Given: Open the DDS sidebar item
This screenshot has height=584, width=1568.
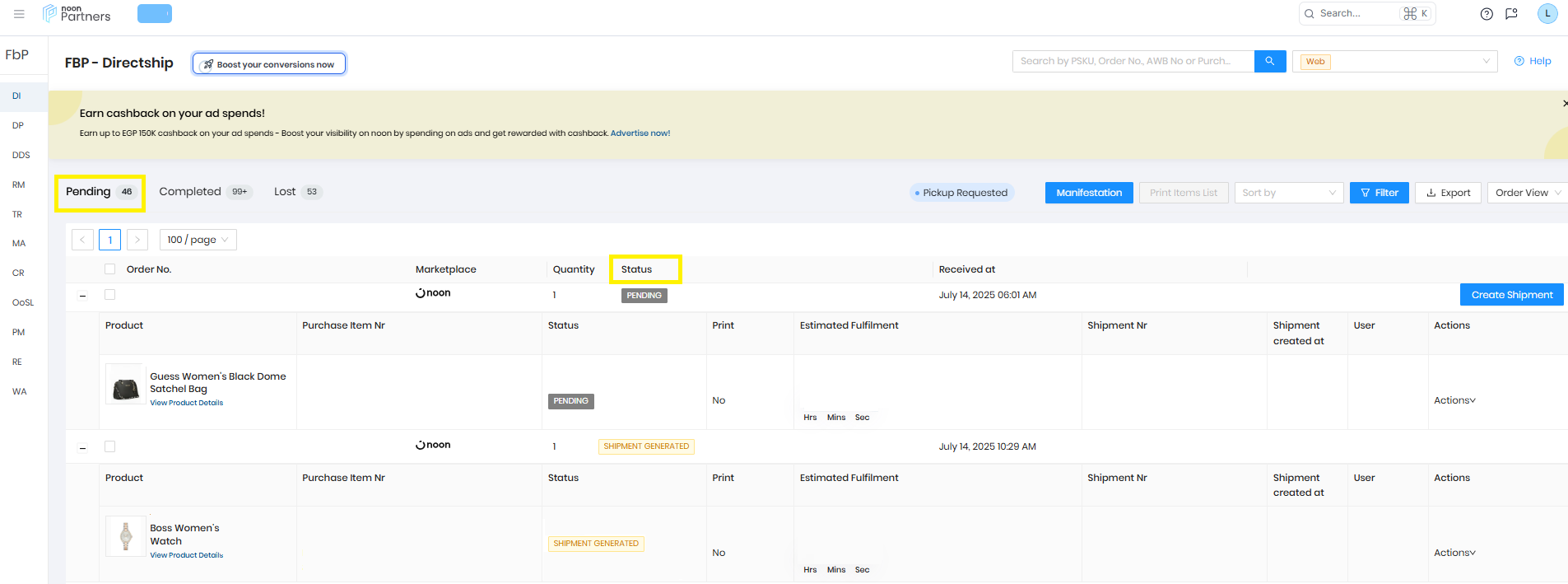Looking at the screenshot, I should 21,156.
